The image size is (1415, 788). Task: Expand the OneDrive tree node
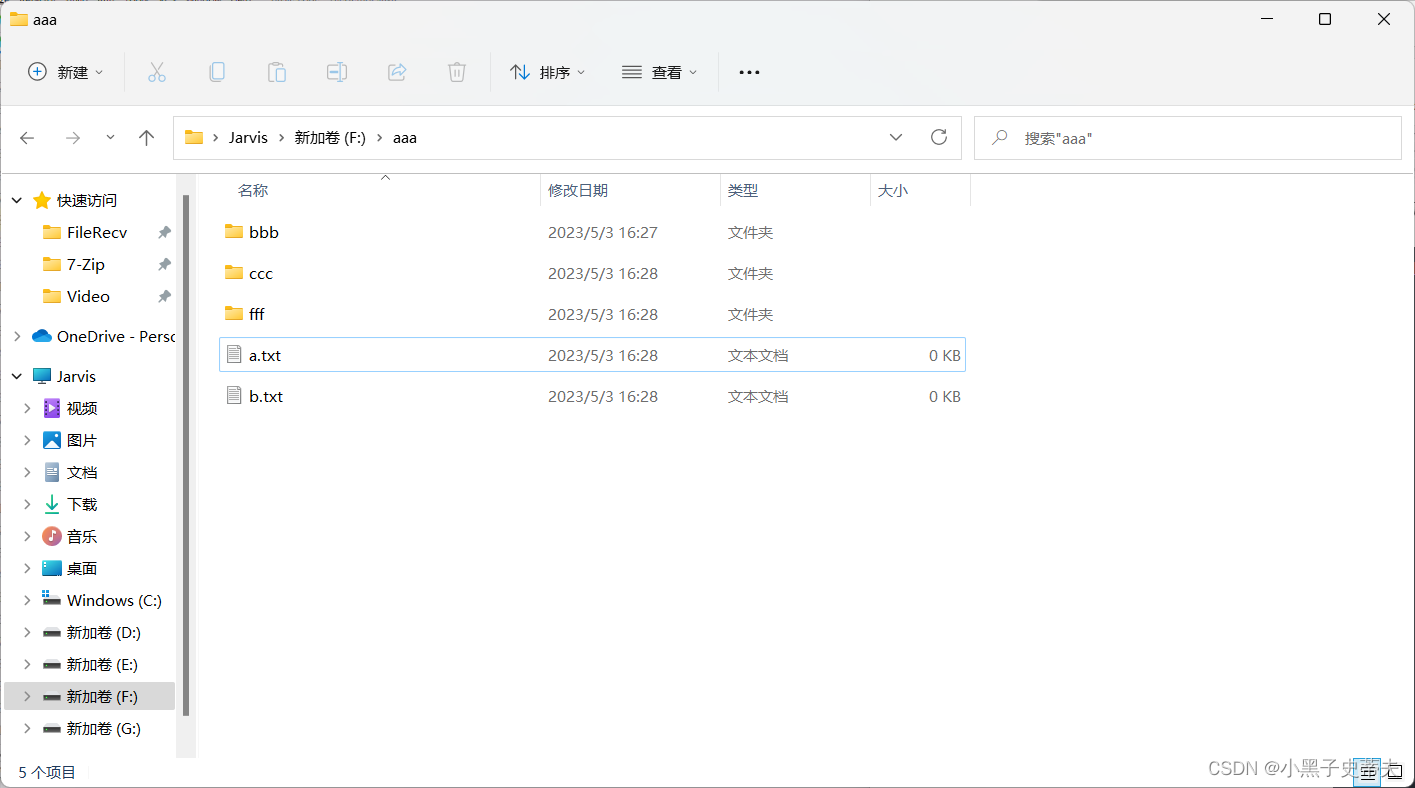(x=17, y=336)
